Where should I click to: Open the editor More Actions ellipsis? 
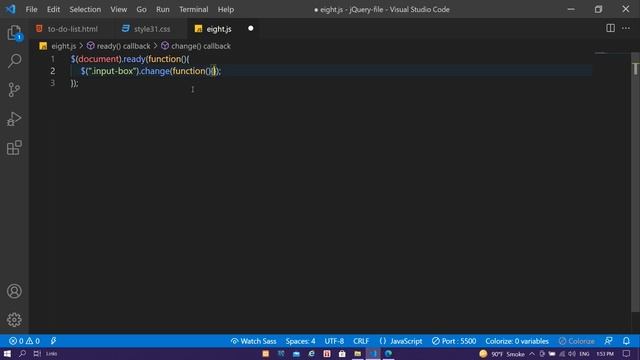pos(626,28)
